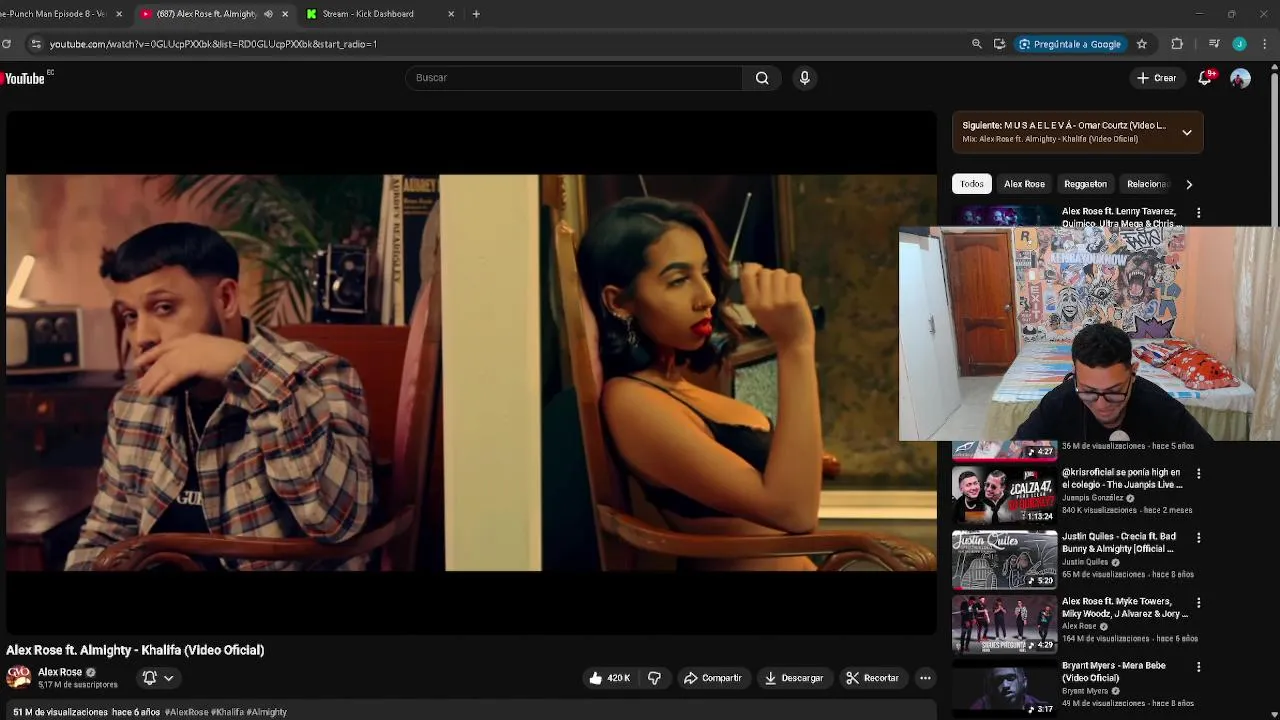Image resolution: width=1280 pixels, height=720 pixels.
Task: Click Pregúntale a Google button
Action: click(x=1070, y=44)
